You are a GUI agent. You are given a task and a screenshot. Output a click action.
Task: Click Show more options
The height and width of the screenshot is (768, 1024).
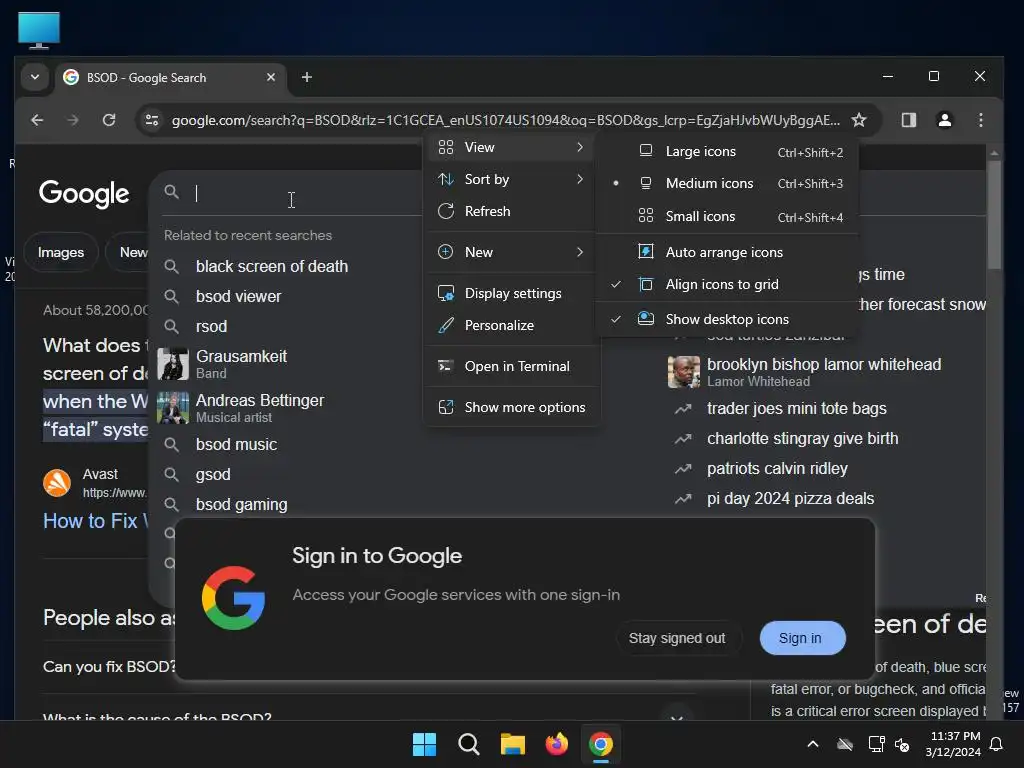[512, 408]
